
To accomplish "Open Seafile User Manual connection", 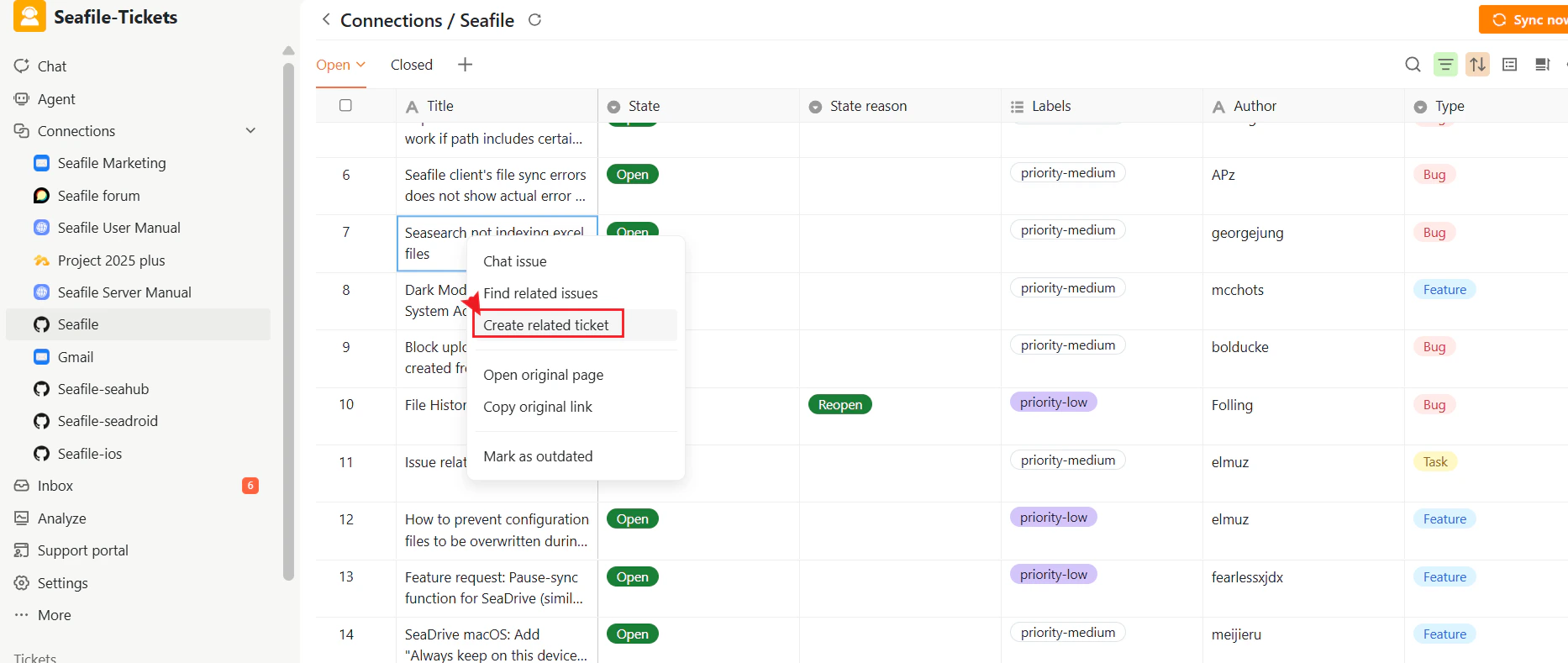I will [118, 228].
